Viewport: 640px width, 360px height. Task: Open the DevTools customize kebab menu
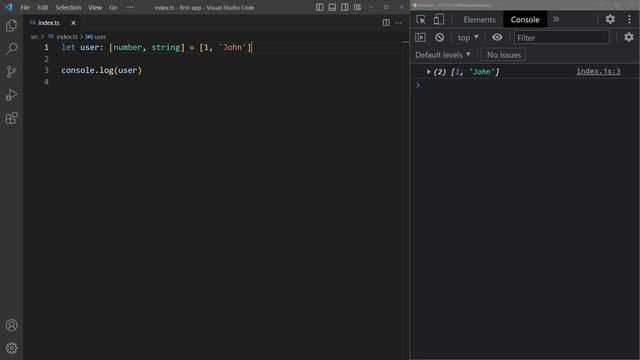[x=629, y=19]
